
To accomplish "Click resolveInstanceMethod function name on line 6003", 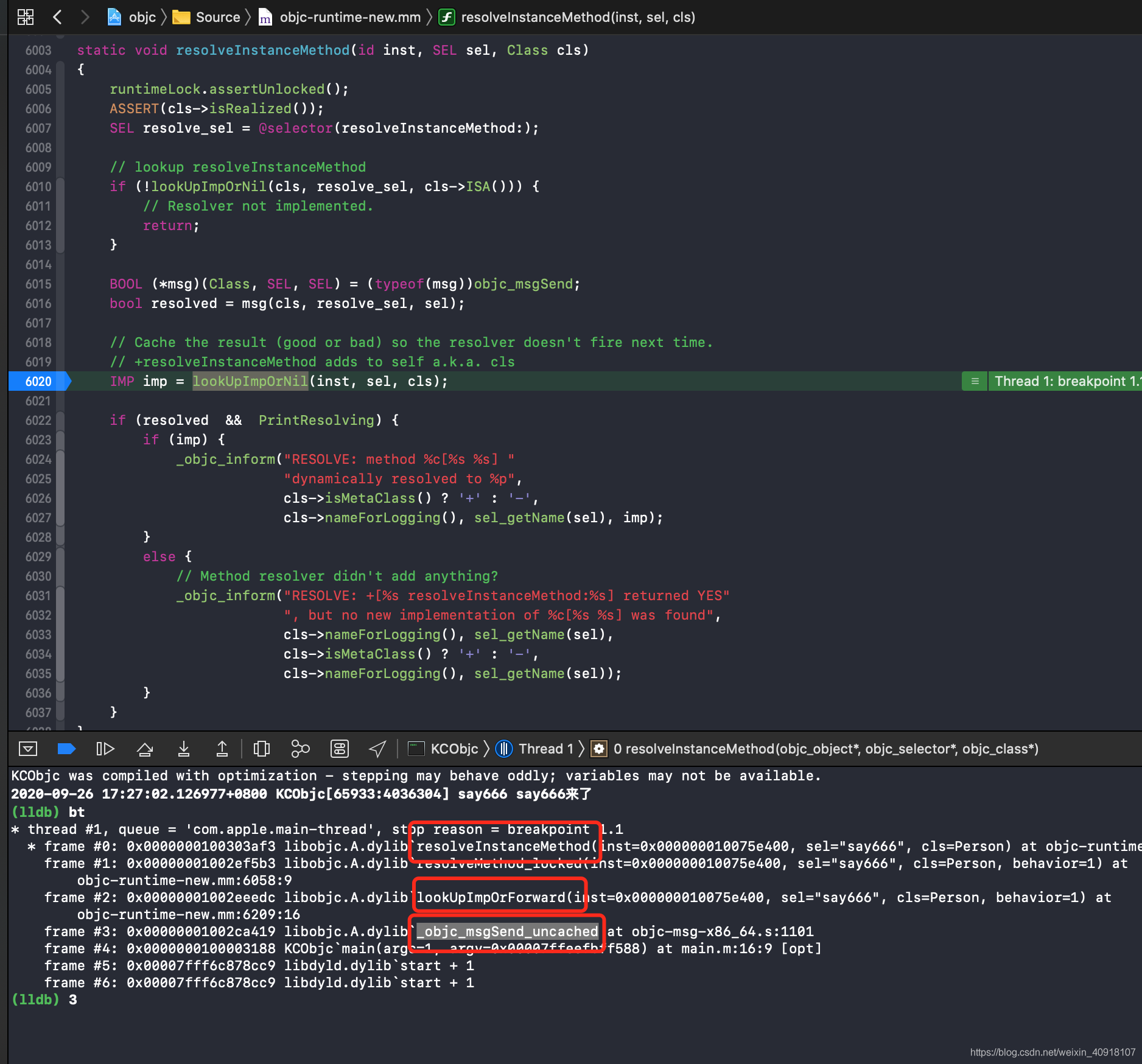I will pyautogui.click(x=263, y=50).
